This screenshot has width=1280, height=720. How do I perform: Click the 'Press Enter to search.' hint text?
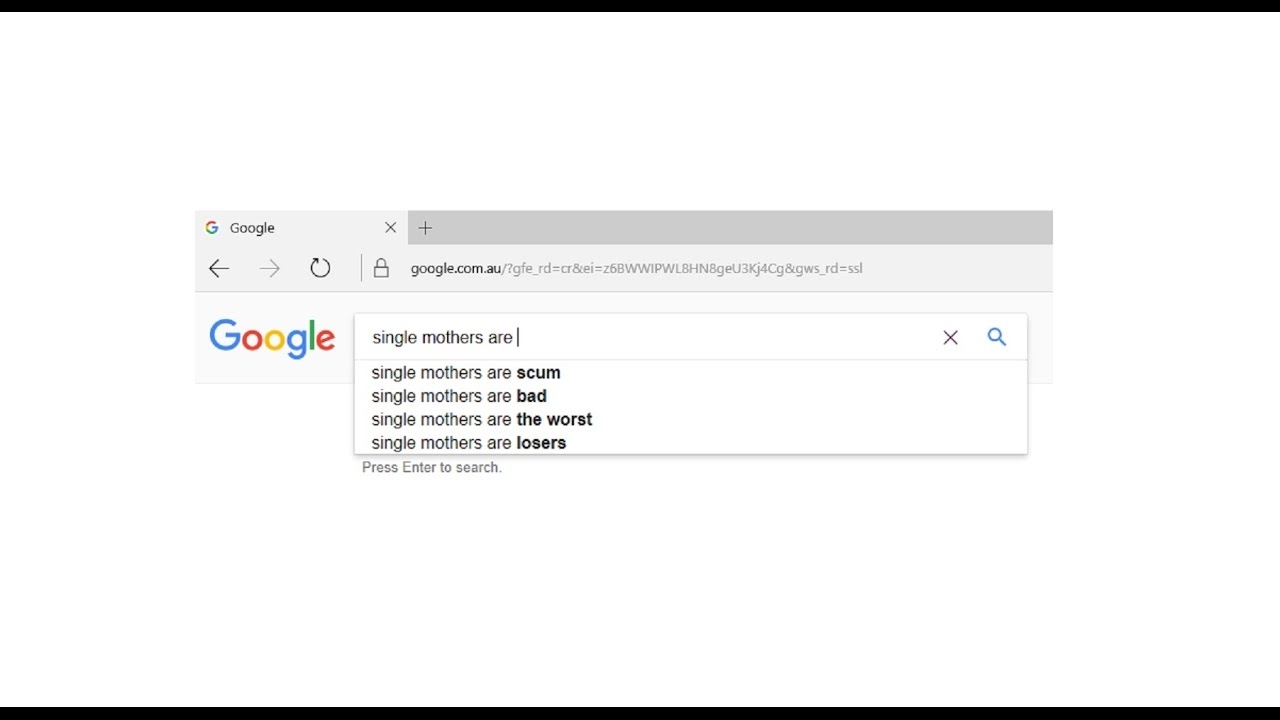[x=432, y=467]
